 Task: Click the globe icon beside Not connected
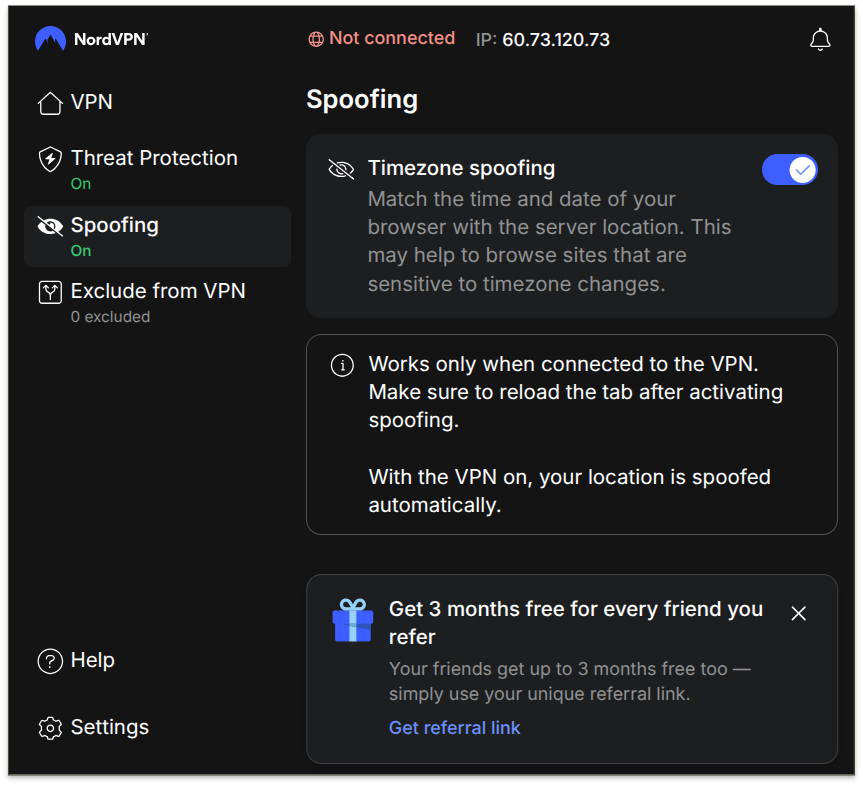coord(316,39)
